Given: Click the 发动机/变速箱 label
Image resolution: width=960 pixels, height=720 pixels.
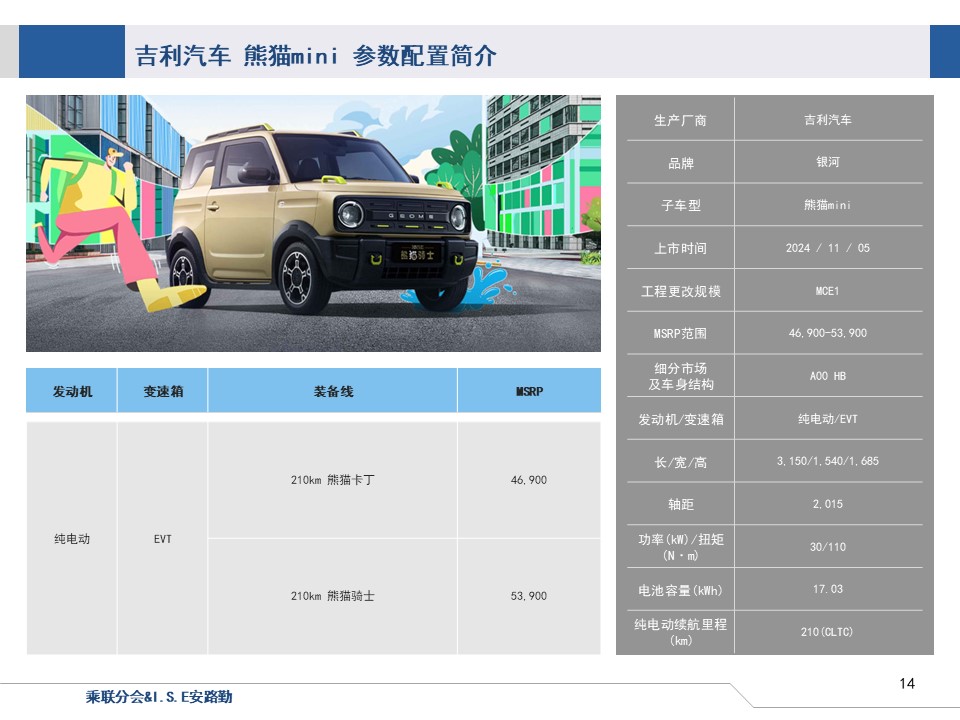Looking at the screenshot, I should click(680, 419).
